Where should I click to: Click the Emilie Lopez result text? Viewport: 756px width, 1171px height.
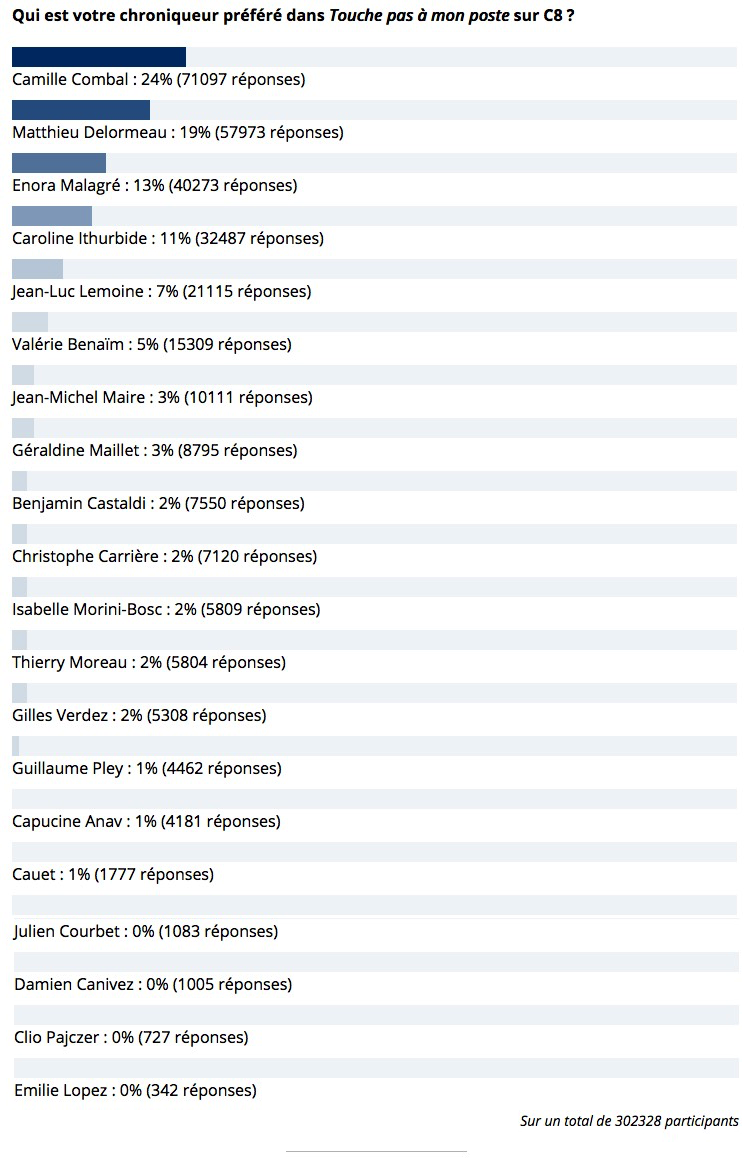[x=135, y=1090]
